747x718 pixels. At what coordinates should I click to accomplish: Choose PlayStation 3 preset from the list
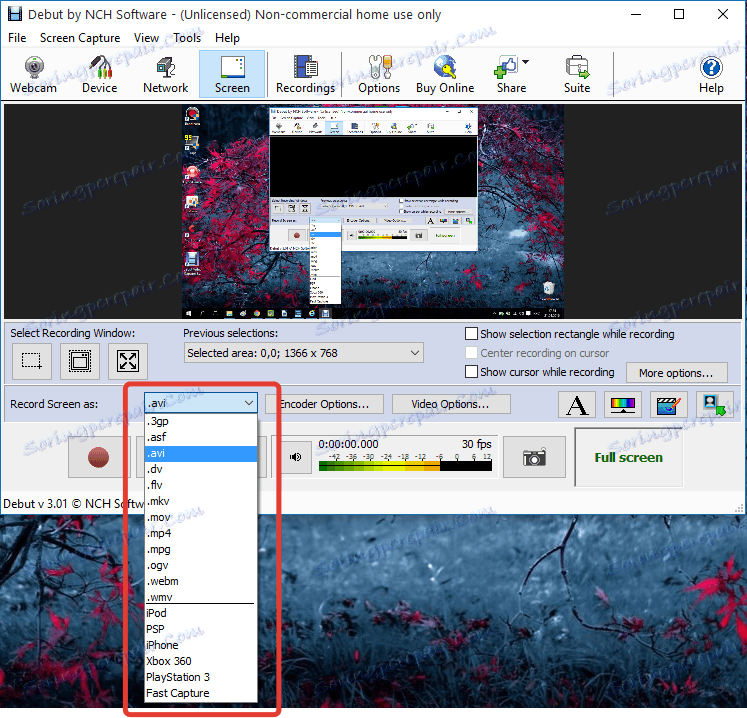coord(201,677)
